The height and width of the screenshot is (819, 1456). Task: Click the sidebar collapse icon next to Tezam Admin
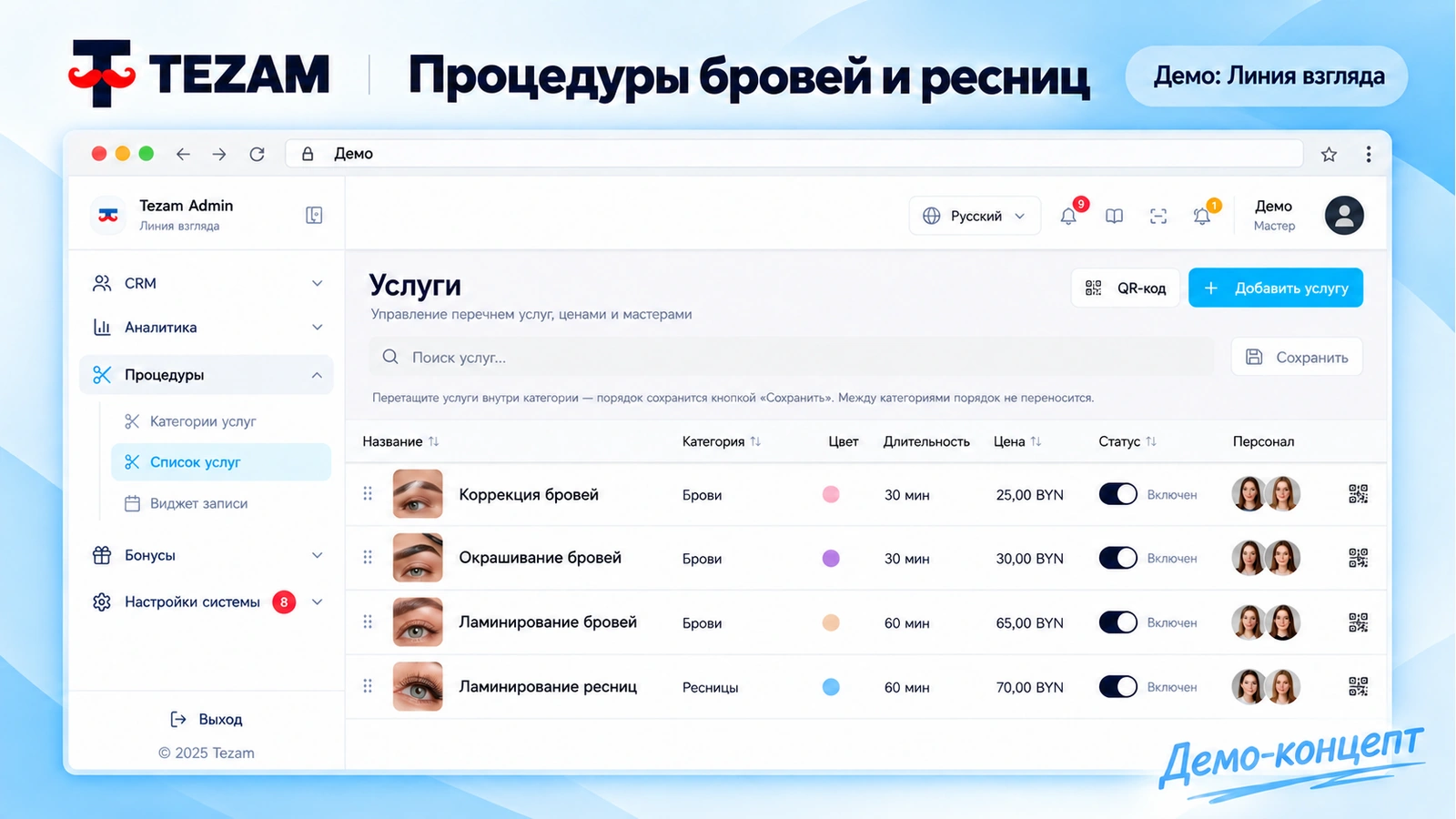(314, 215)
